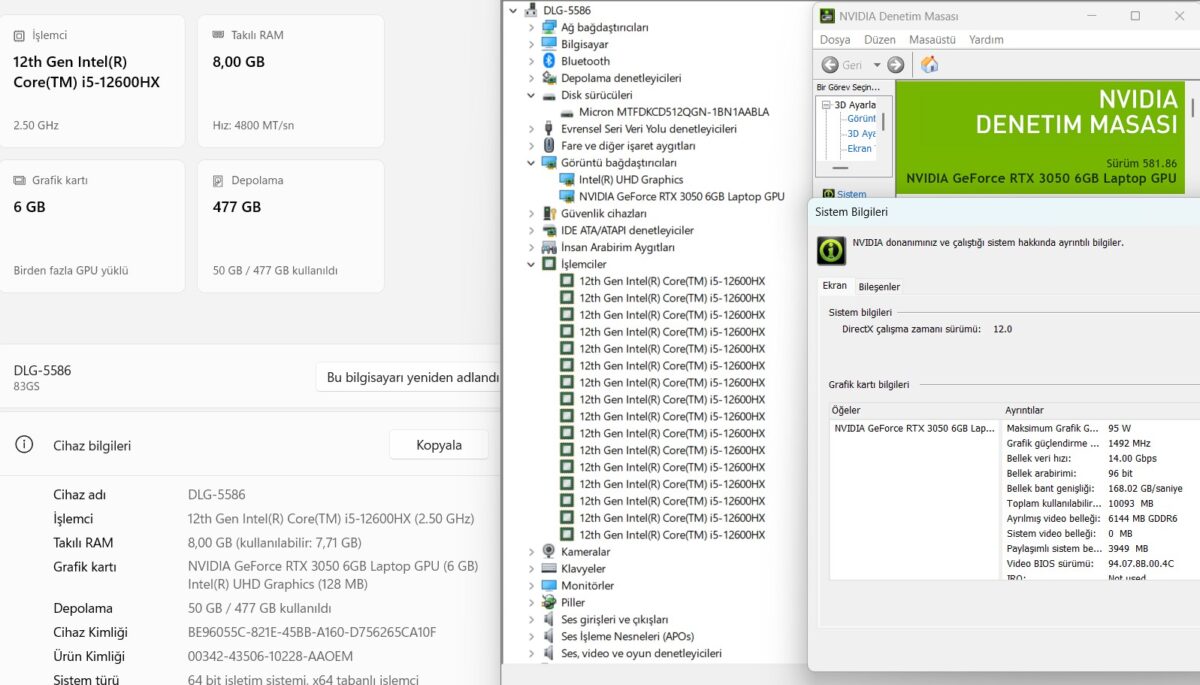The width and height of the screenshot is (1200, 685).
Task: Open the Dosya menu in NVIDIA panel
Action: point(835,40)
